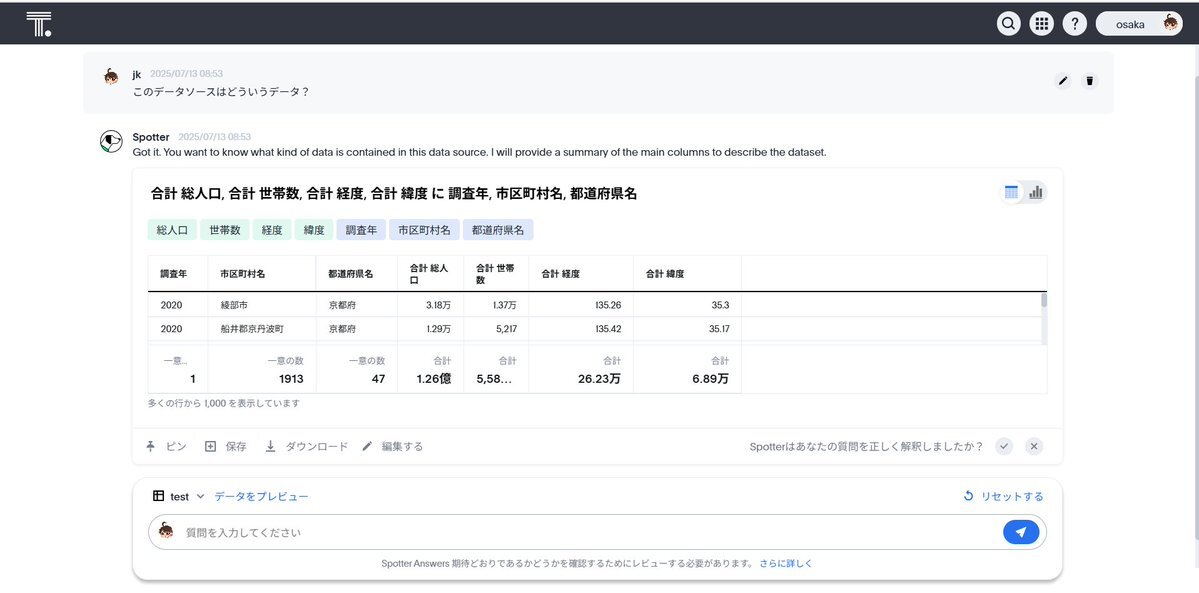Select the 世帯数 token chip
Viewport: 1199px width, 593px height.
click(225, 230)
